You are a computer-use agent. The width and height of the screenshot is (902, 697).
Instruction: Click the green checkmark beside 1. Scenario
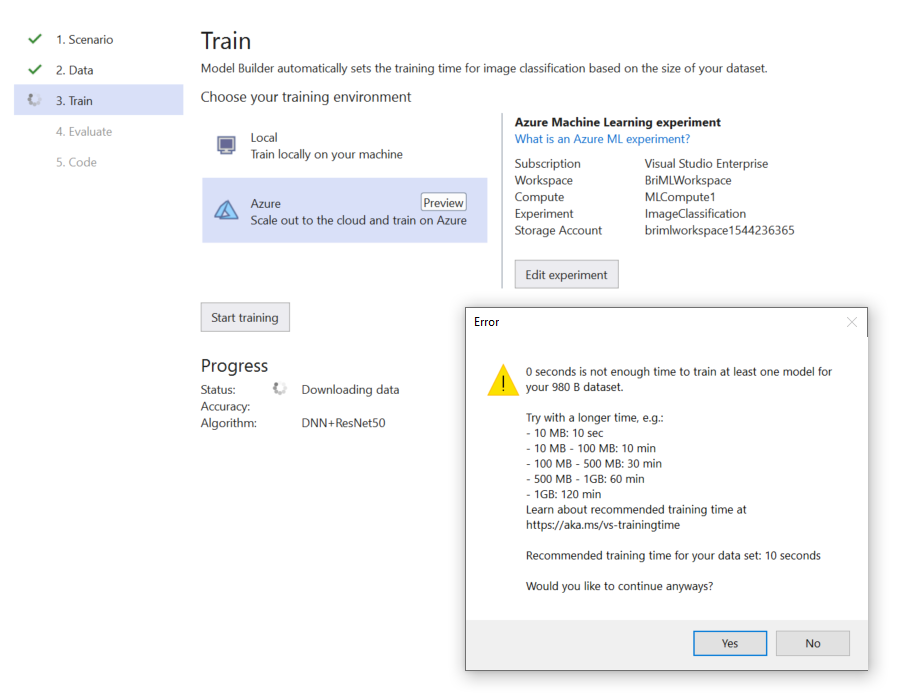(35, 39)
